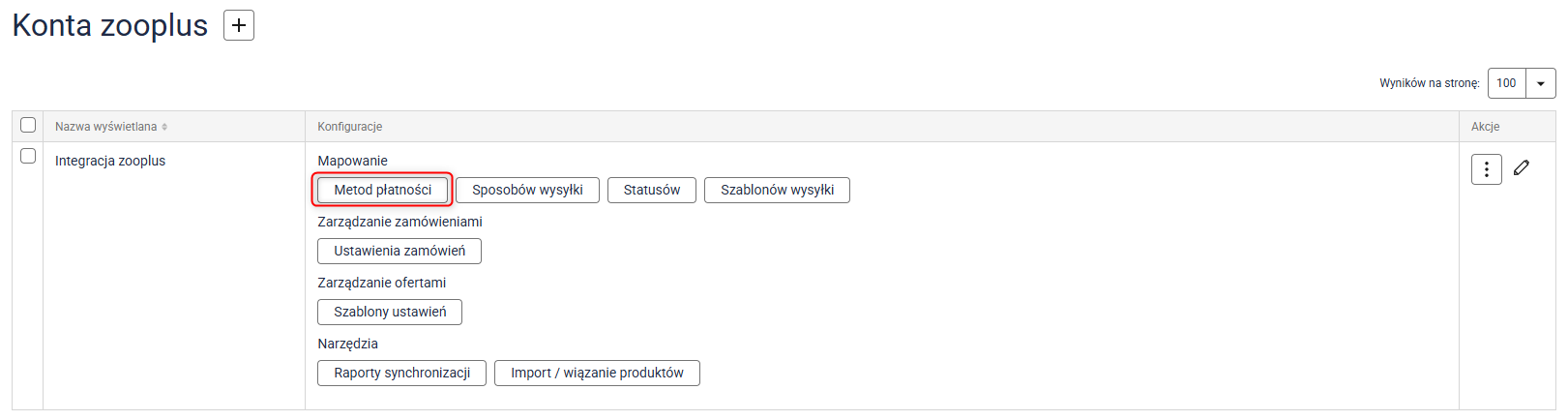Click Import / wiązanie produktów button
Screen dimensions: 1568x420
click(597, 373)
